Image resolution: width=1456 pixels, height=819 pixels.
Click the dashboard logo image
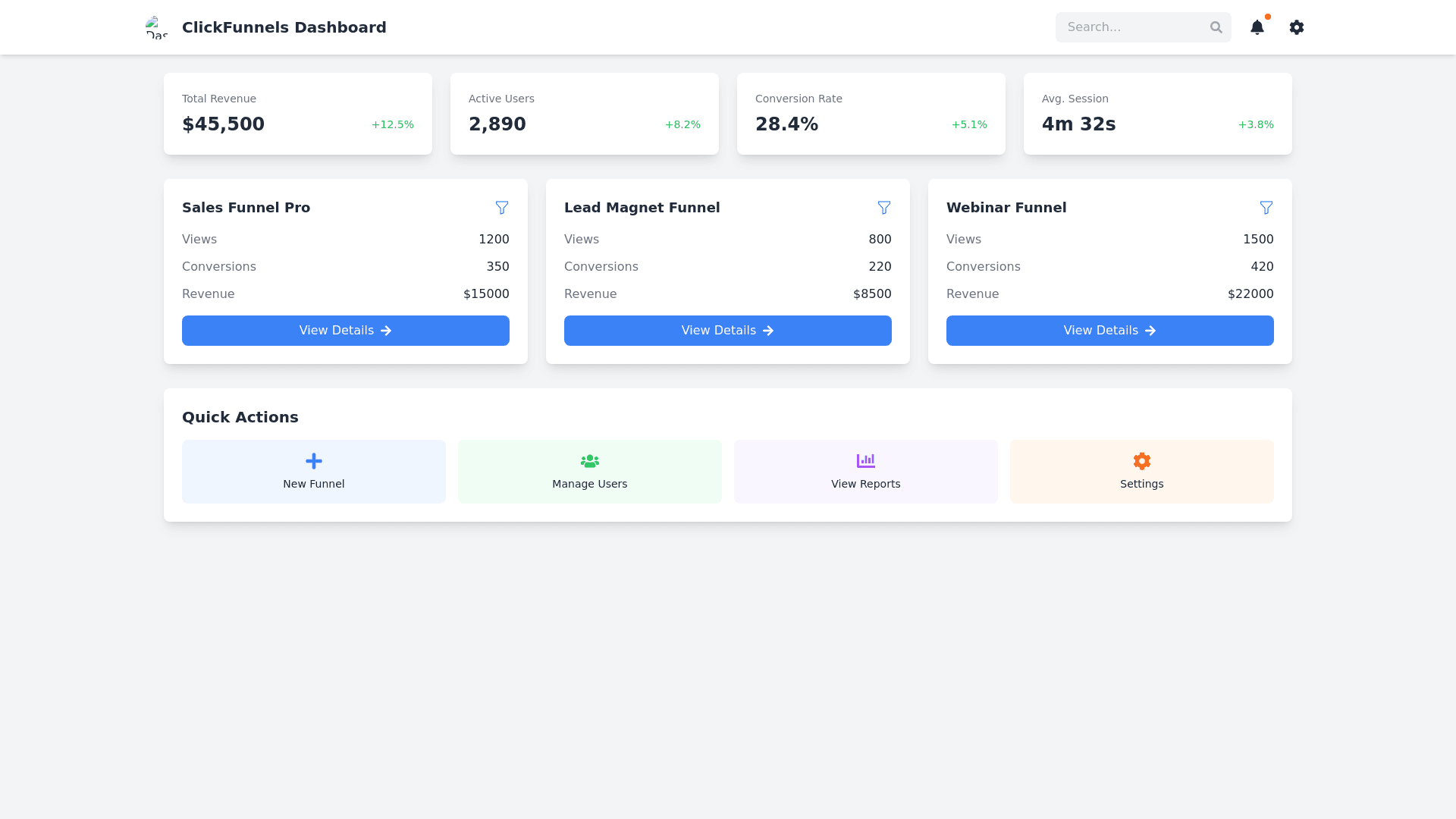coord(157,27)
